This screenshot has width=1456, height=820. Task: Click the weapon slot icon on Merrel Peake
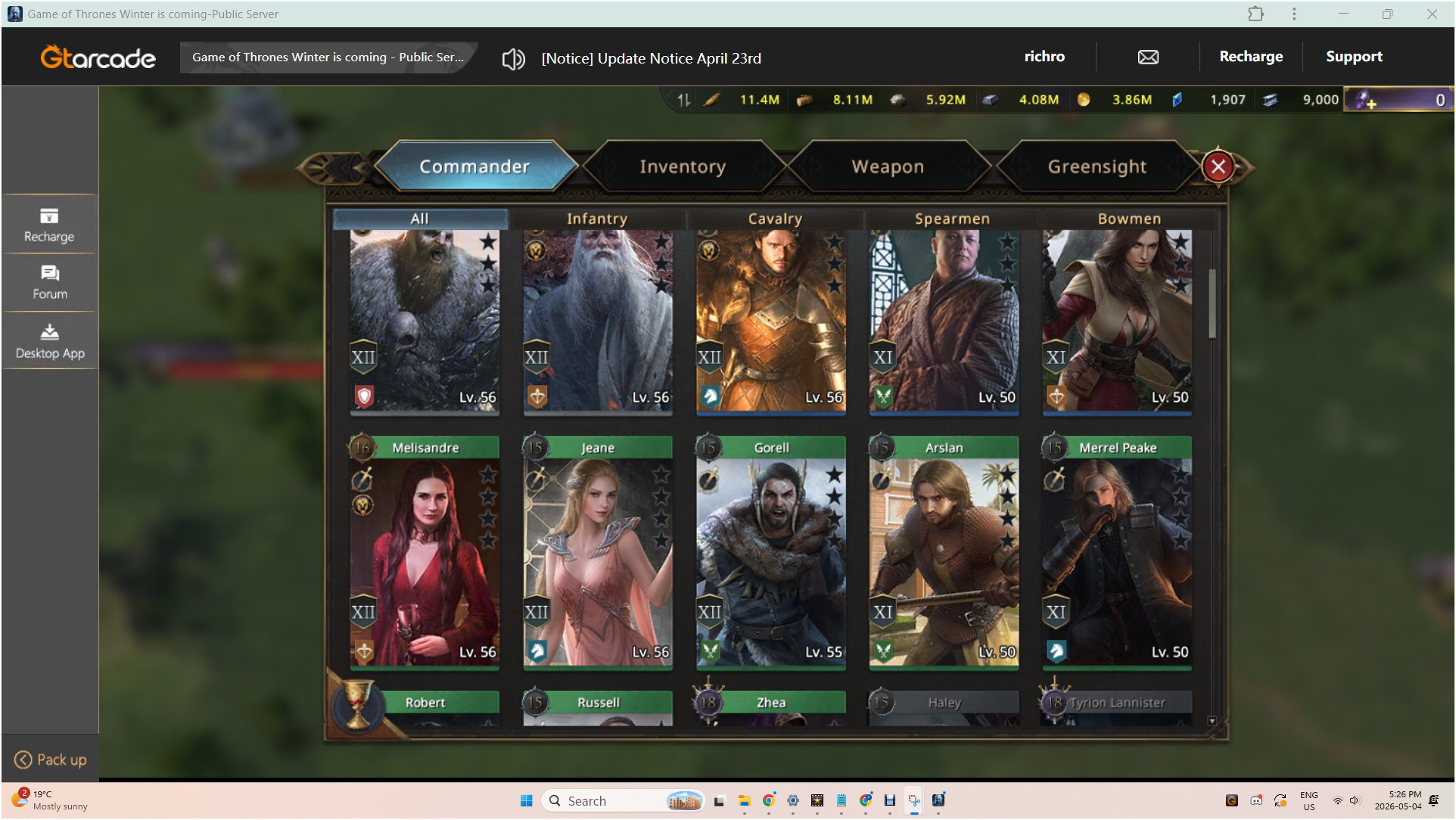coord(1054,479)
